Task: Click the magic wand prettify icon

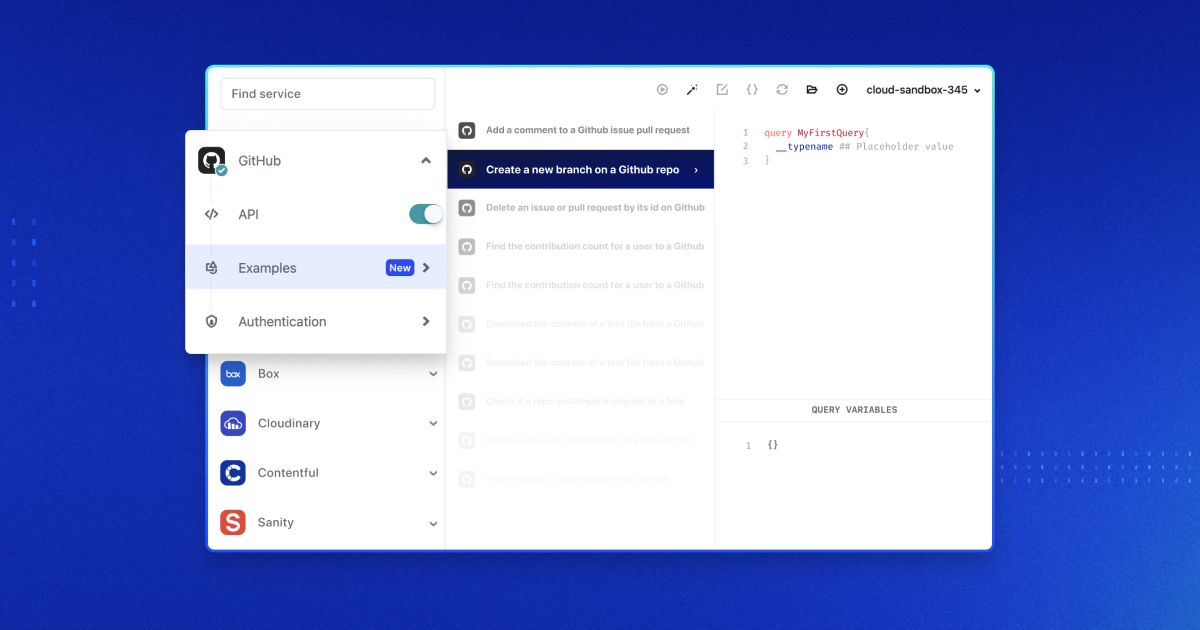Action: point(692,89)
